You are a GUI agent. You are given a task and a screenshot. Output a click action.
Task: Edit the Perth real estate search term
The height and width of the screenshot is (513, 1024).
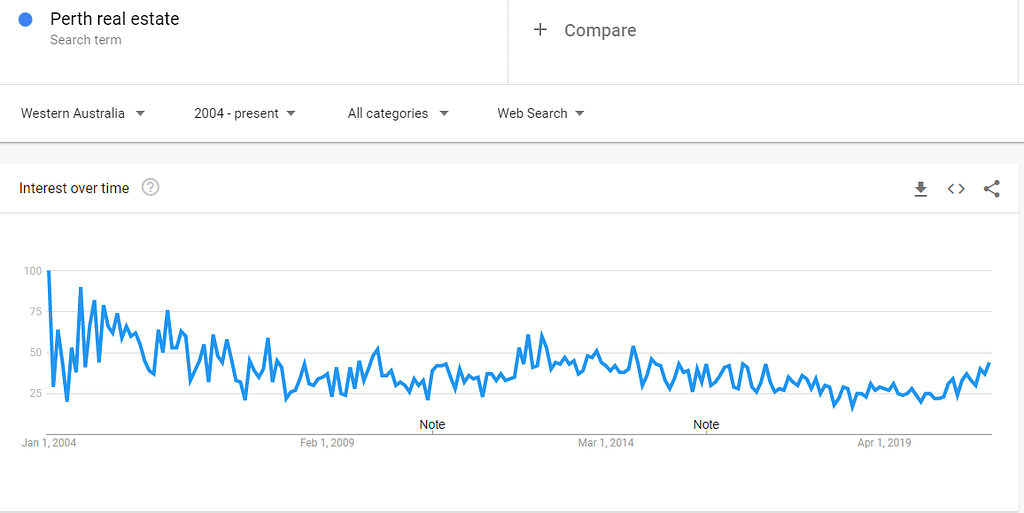click(x=114, y=19)
